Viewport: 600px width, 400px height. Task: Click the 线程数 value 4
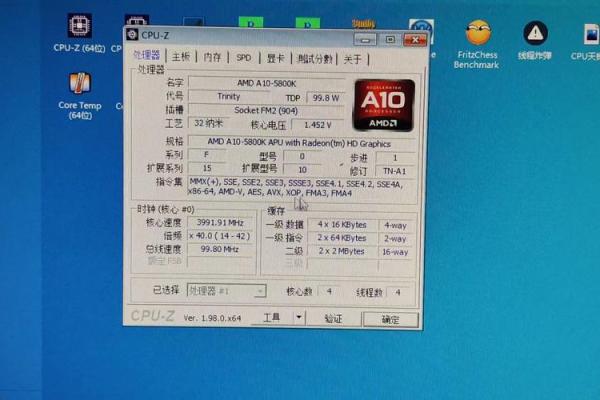tap(398, 292)
